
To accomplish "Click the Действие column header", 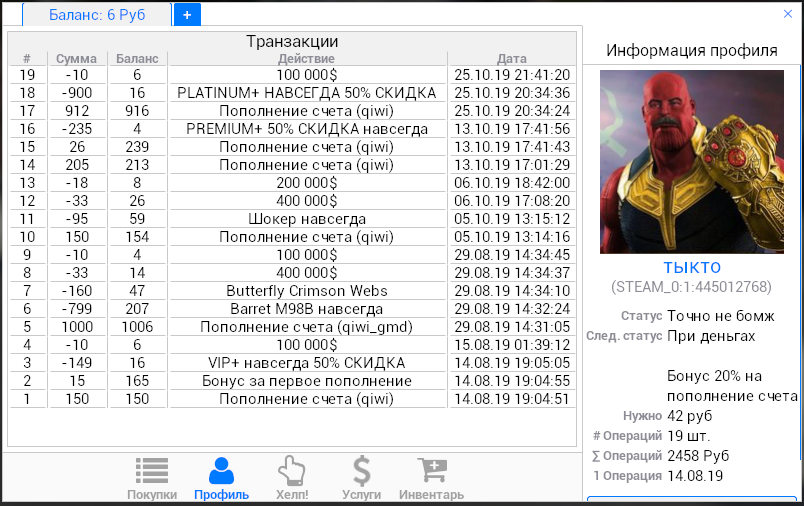I will tap(307, 59).
